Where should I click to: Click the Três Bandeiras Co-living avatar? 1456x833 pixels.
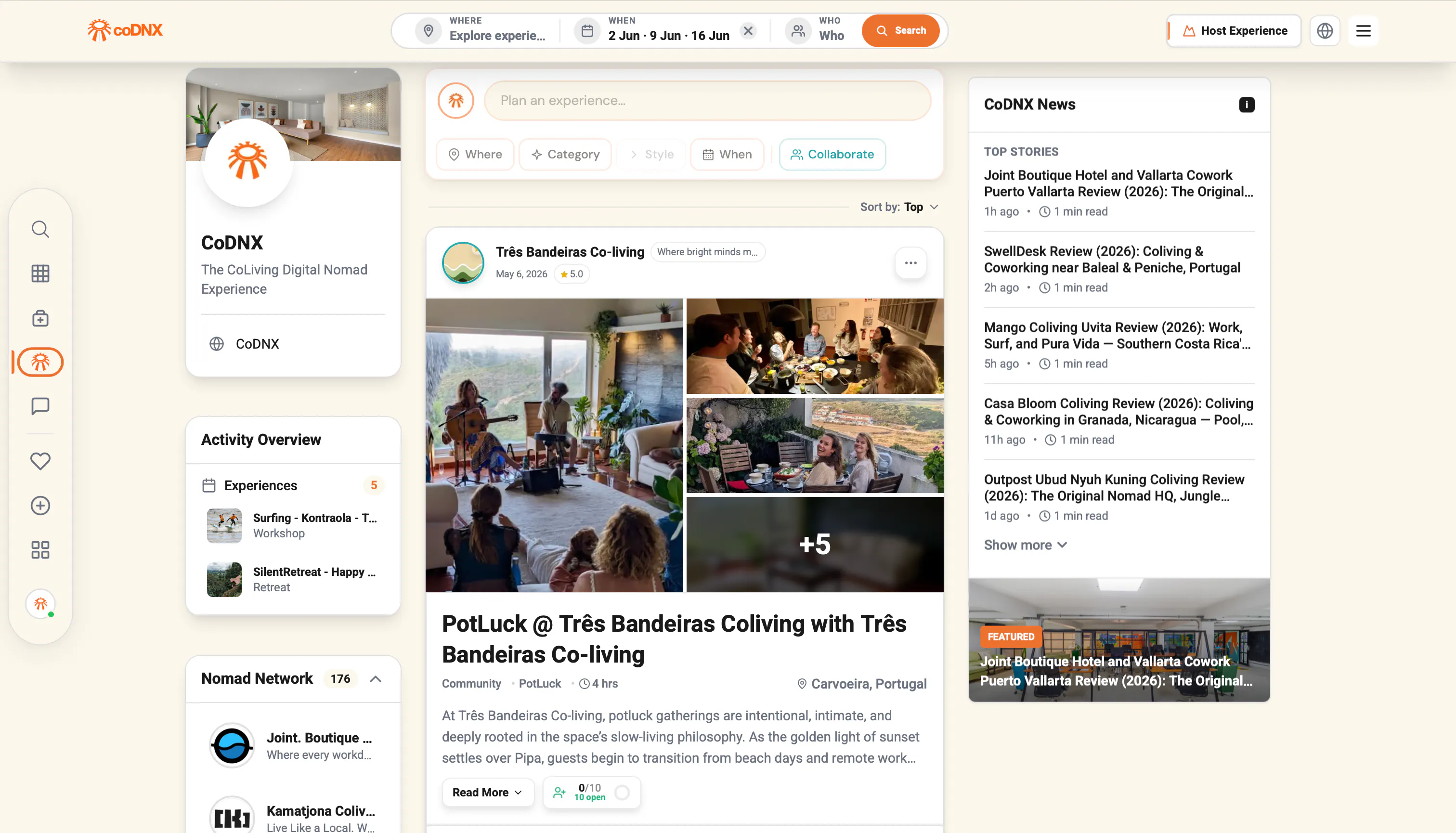pos(463,263)
